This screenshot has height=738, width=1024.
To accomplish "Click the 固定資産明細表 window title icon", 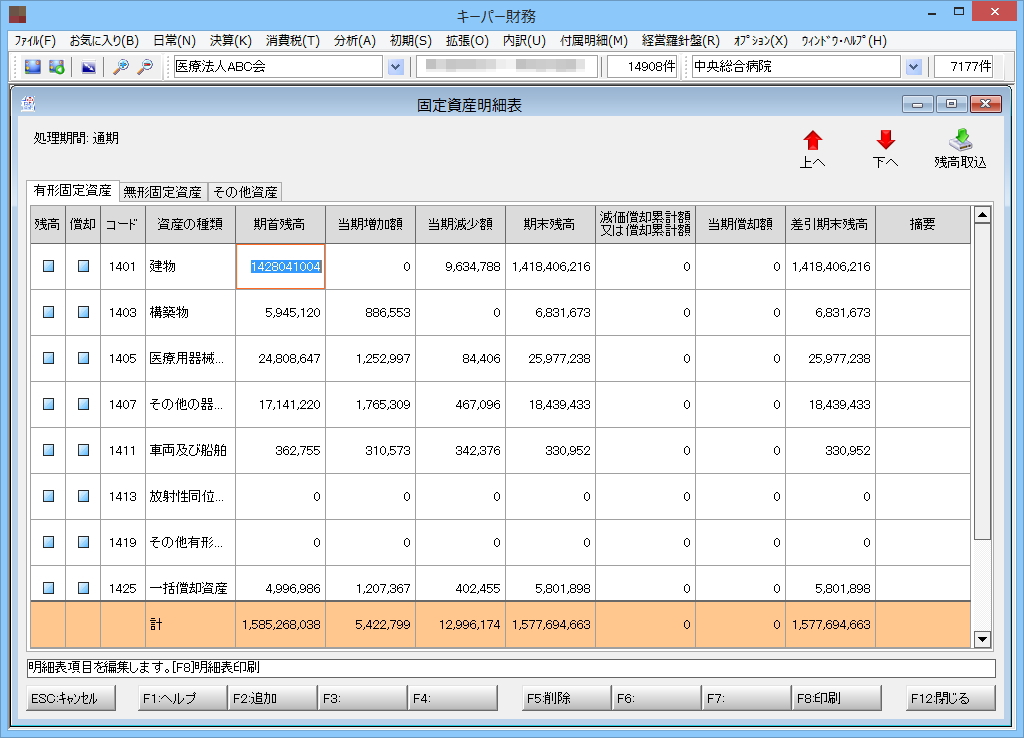I will (x=28, y=104).
